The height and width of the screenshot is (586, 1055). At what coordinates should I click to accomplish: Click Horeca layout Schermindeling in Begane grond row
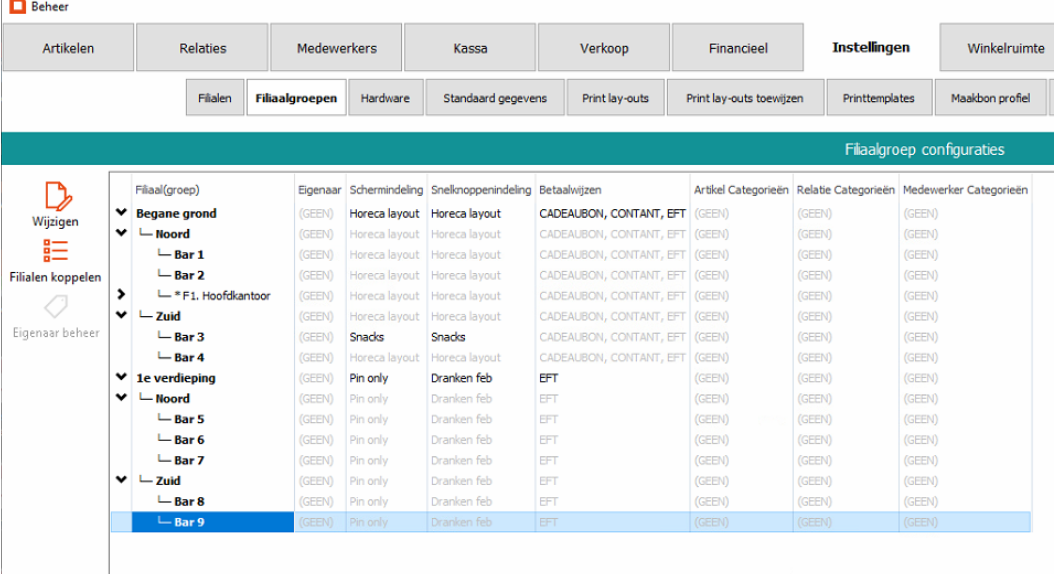tap(384, 213)
